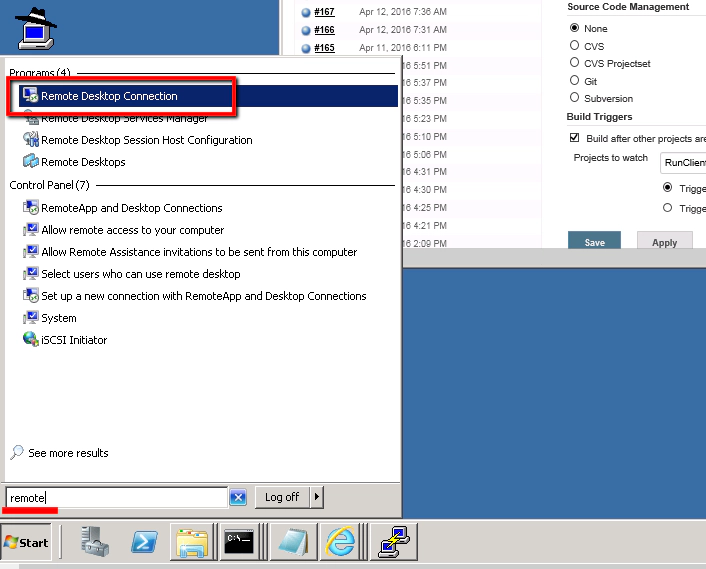Click the Save button
The image size is (706, 569).
594,240
